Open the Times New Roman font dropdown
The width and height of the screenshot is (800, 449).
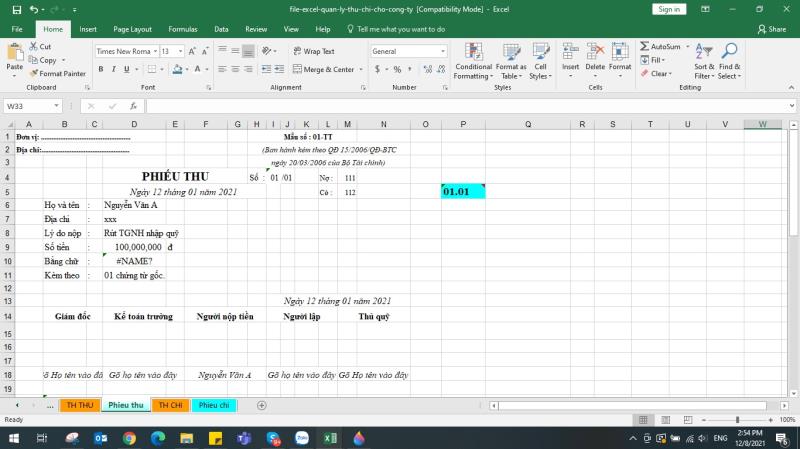click(154, 51)
